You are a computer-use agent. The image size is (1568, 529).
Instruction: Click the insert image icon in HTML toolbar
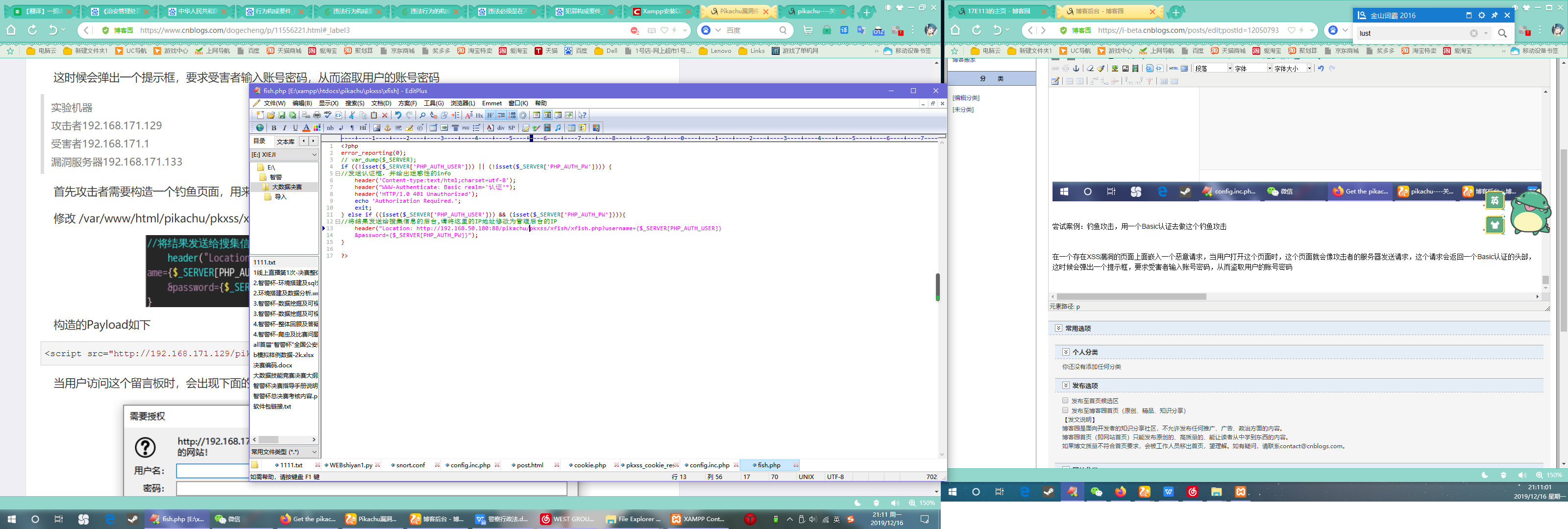pyautogui.click(x=377, y=128)
